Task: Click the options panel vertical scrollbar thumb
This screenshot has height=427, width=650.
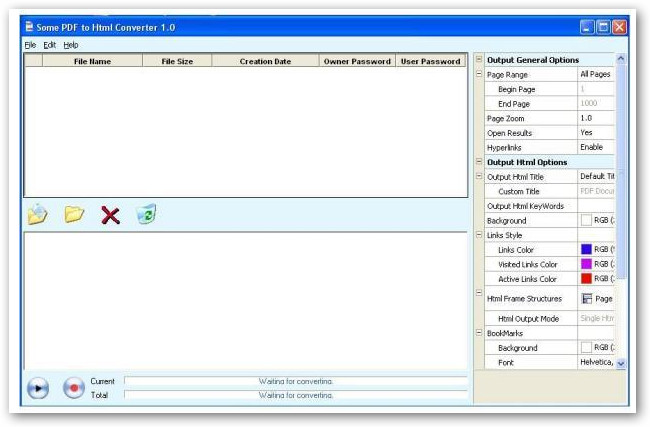Action: (621, 172)
